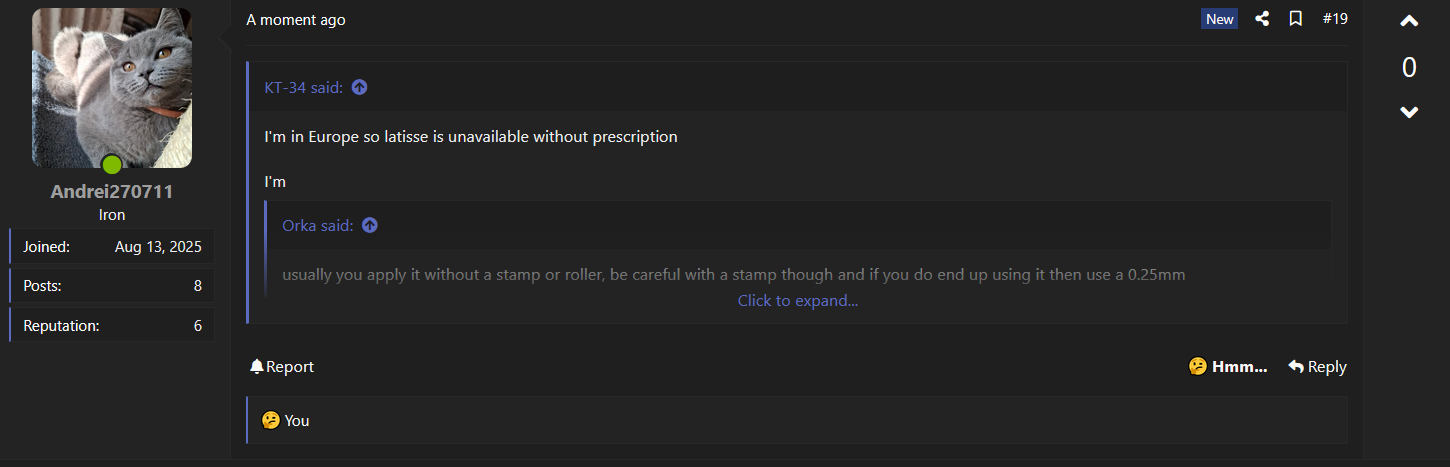Viewport: 1450px width, 467px height.
Task: Downvote the post with the down arrow
Action: coord(1409,112)
